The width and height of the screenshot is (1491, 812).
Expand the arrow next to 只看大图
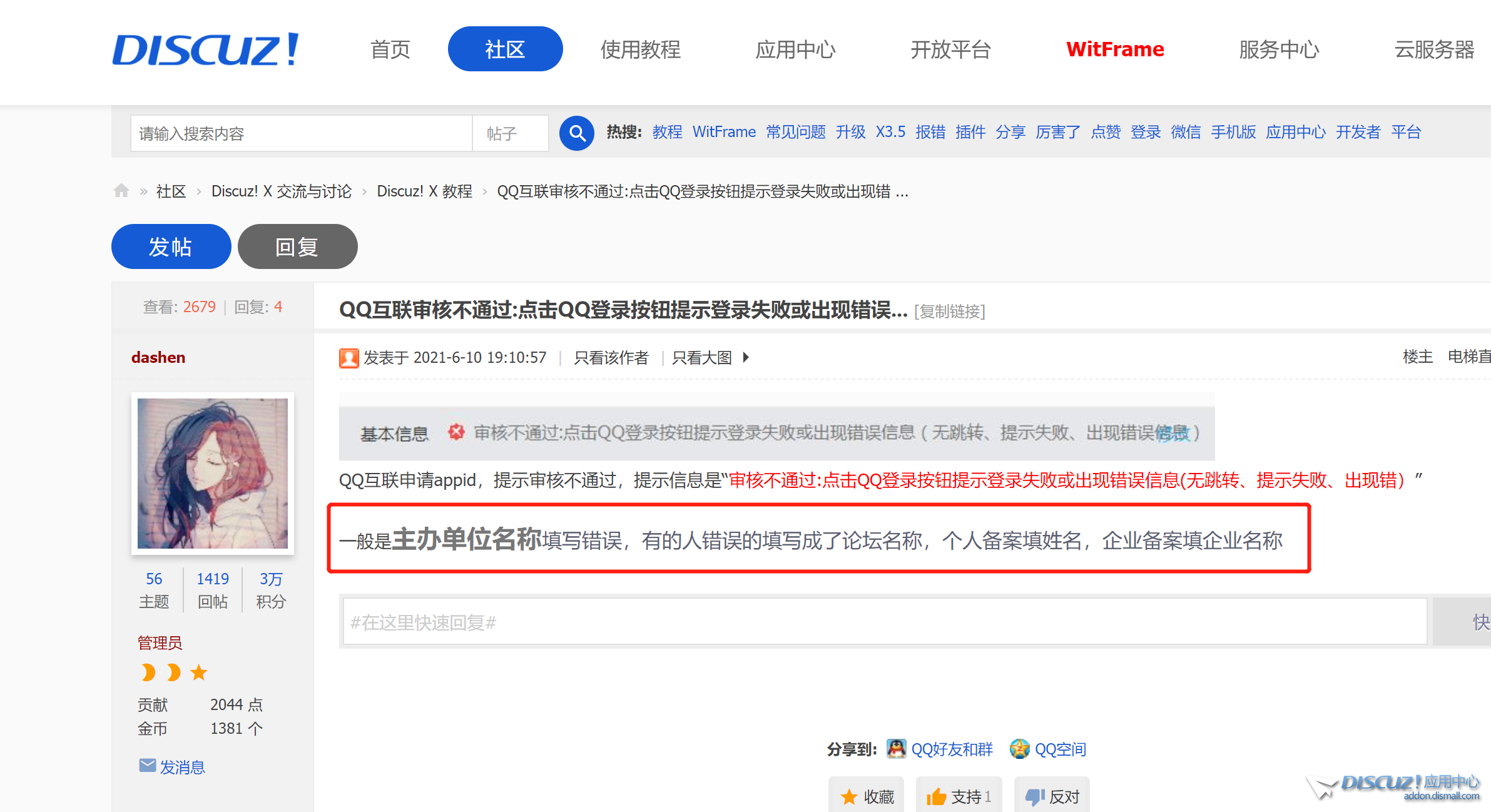(x=746, y=357)
